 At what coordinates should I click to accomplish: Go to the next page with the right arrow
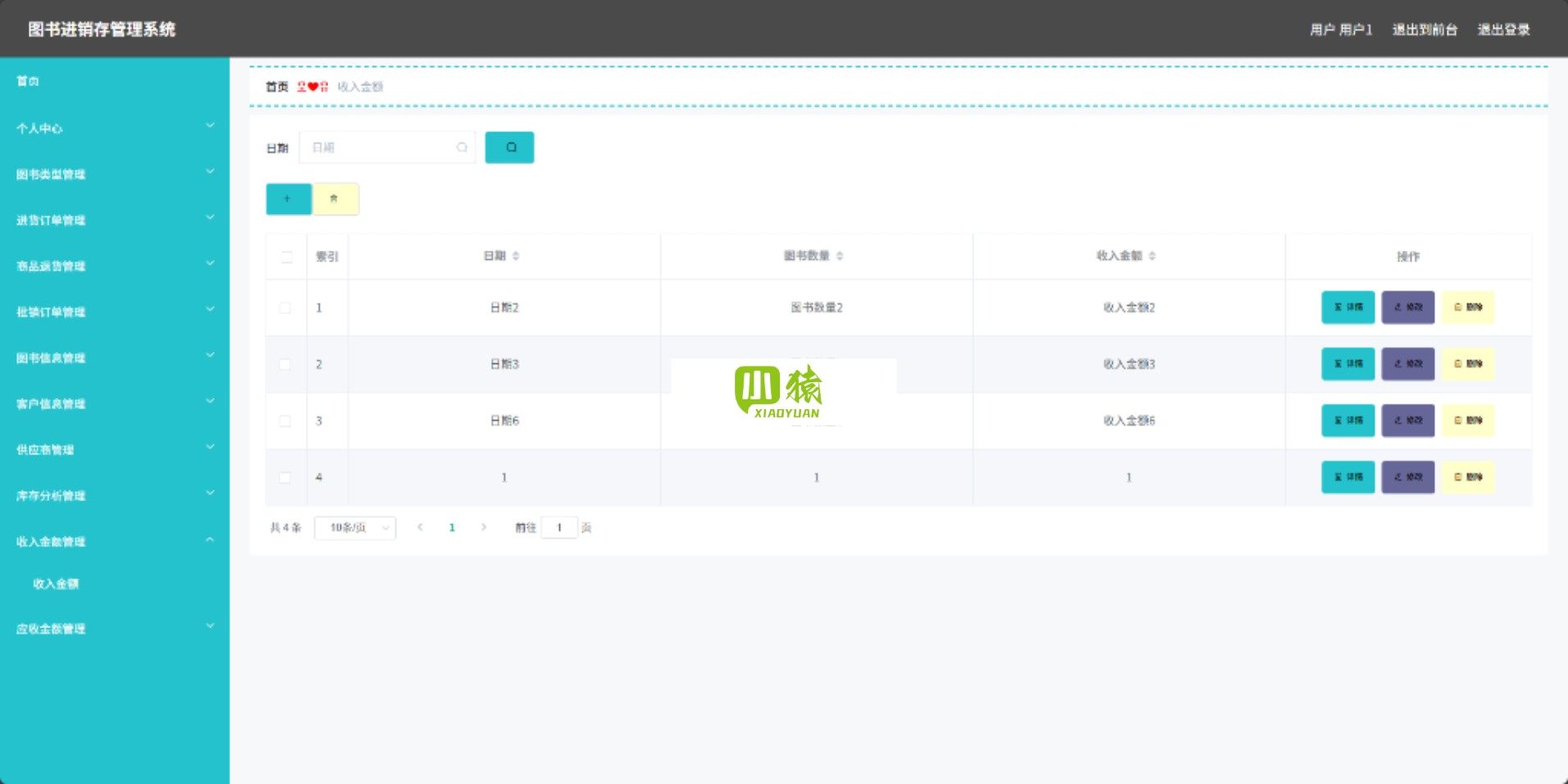click(x=484, y=527)
